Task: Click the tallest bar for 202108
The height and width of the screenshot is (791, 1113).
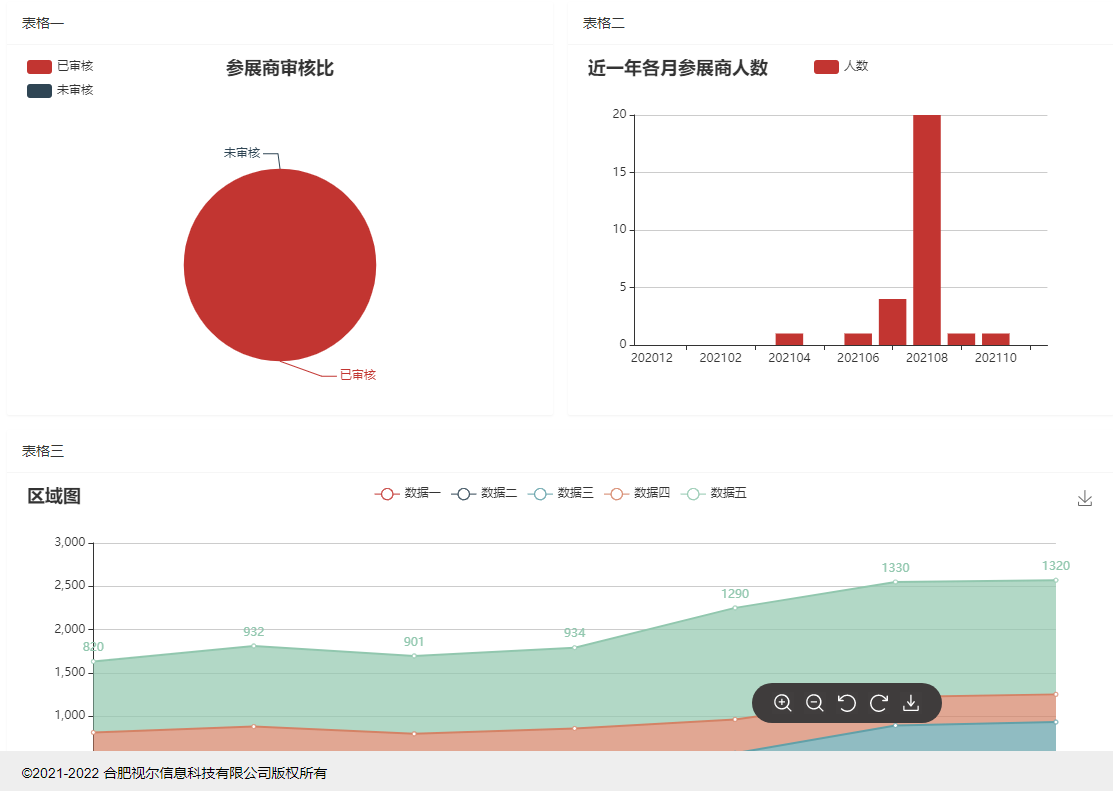Action: [927, 230]
